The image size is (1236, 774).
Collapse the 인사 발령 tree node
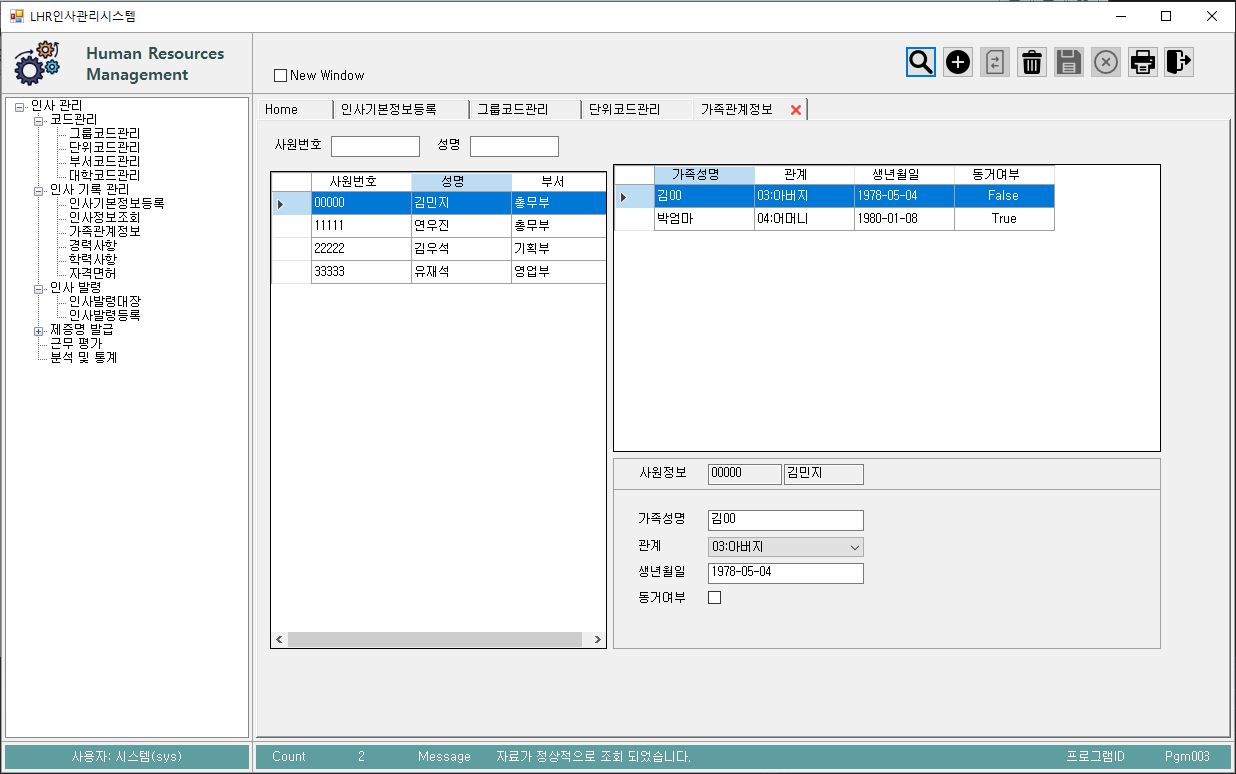[x=39, y=288]
